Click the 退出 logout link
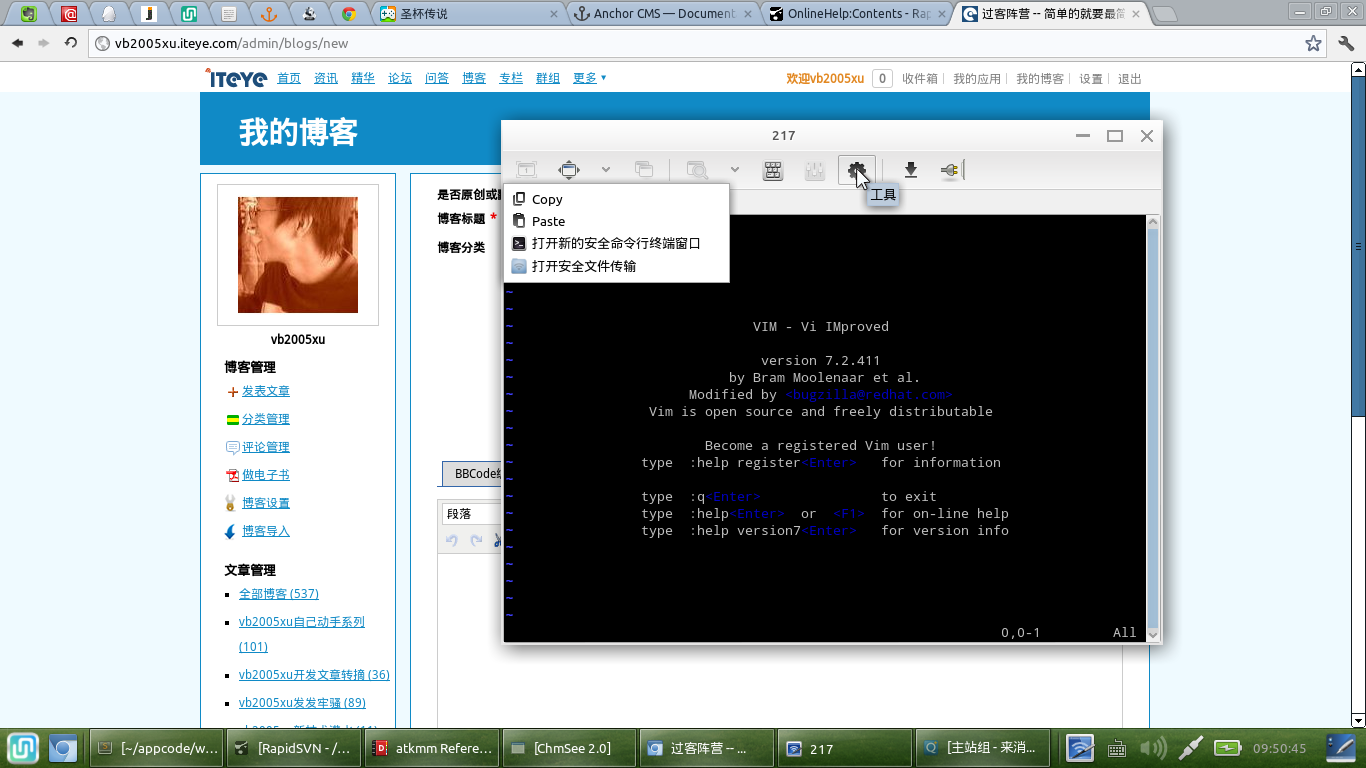 (x=1129, y=78)
